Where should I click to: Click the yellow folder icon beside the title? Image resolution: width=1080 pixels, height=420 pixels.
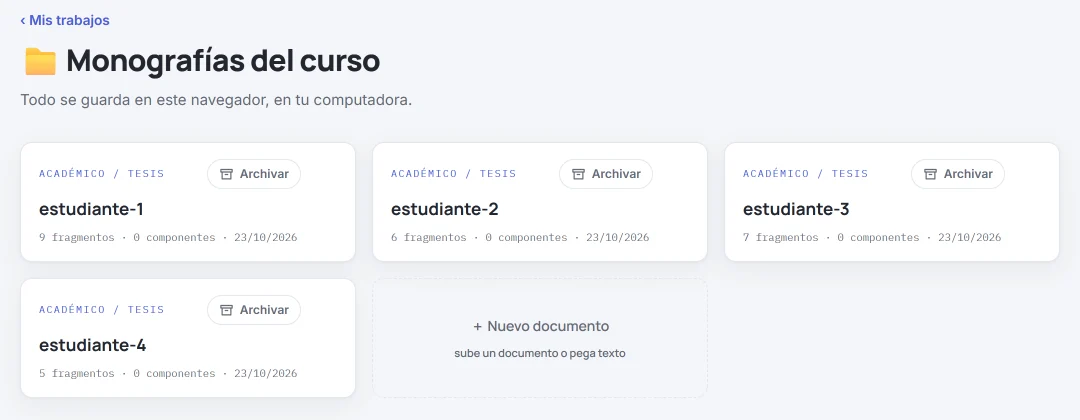(41, 61)
